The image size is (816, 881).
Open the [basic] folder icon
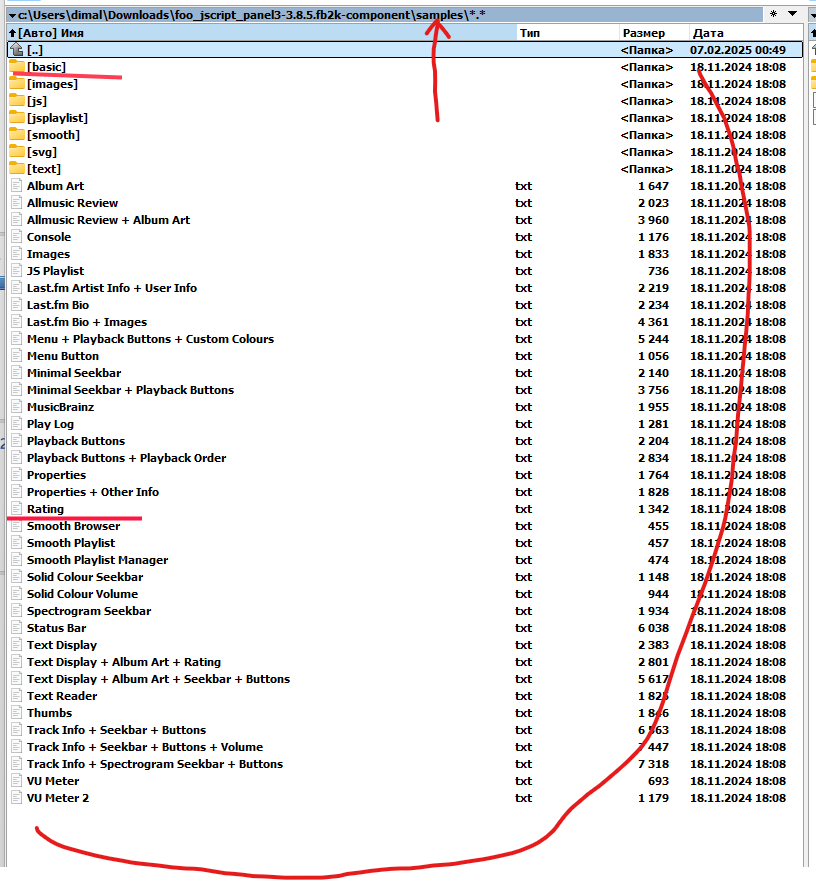point(16,67)
